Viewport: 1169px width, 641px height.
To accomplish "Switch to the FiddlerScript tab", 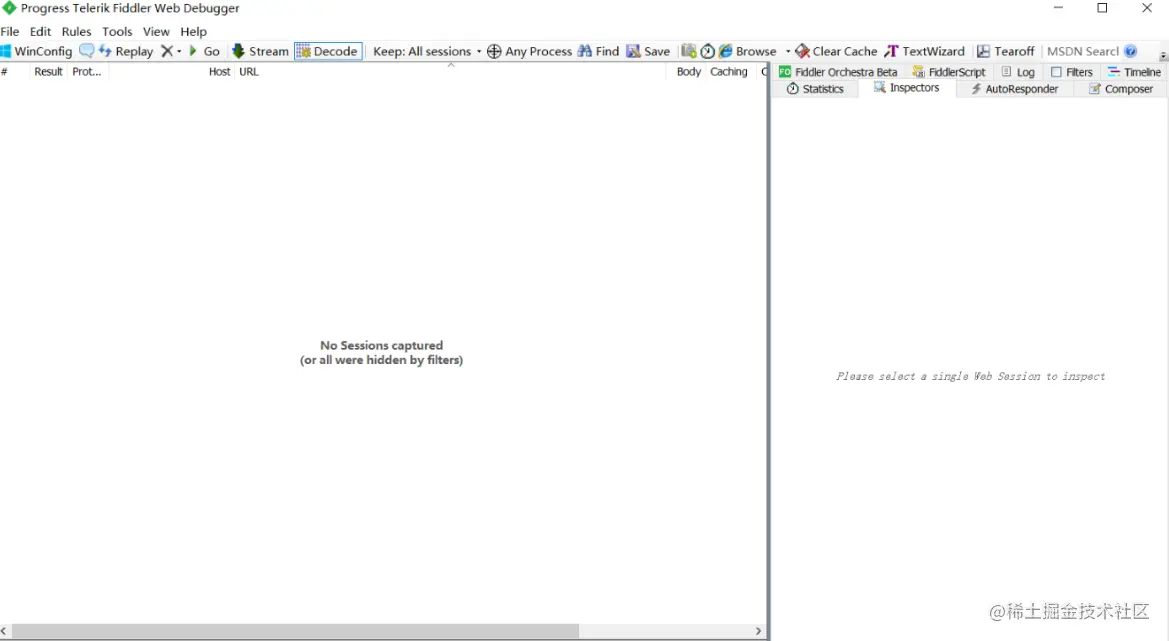I will click(x=949, y=72).
